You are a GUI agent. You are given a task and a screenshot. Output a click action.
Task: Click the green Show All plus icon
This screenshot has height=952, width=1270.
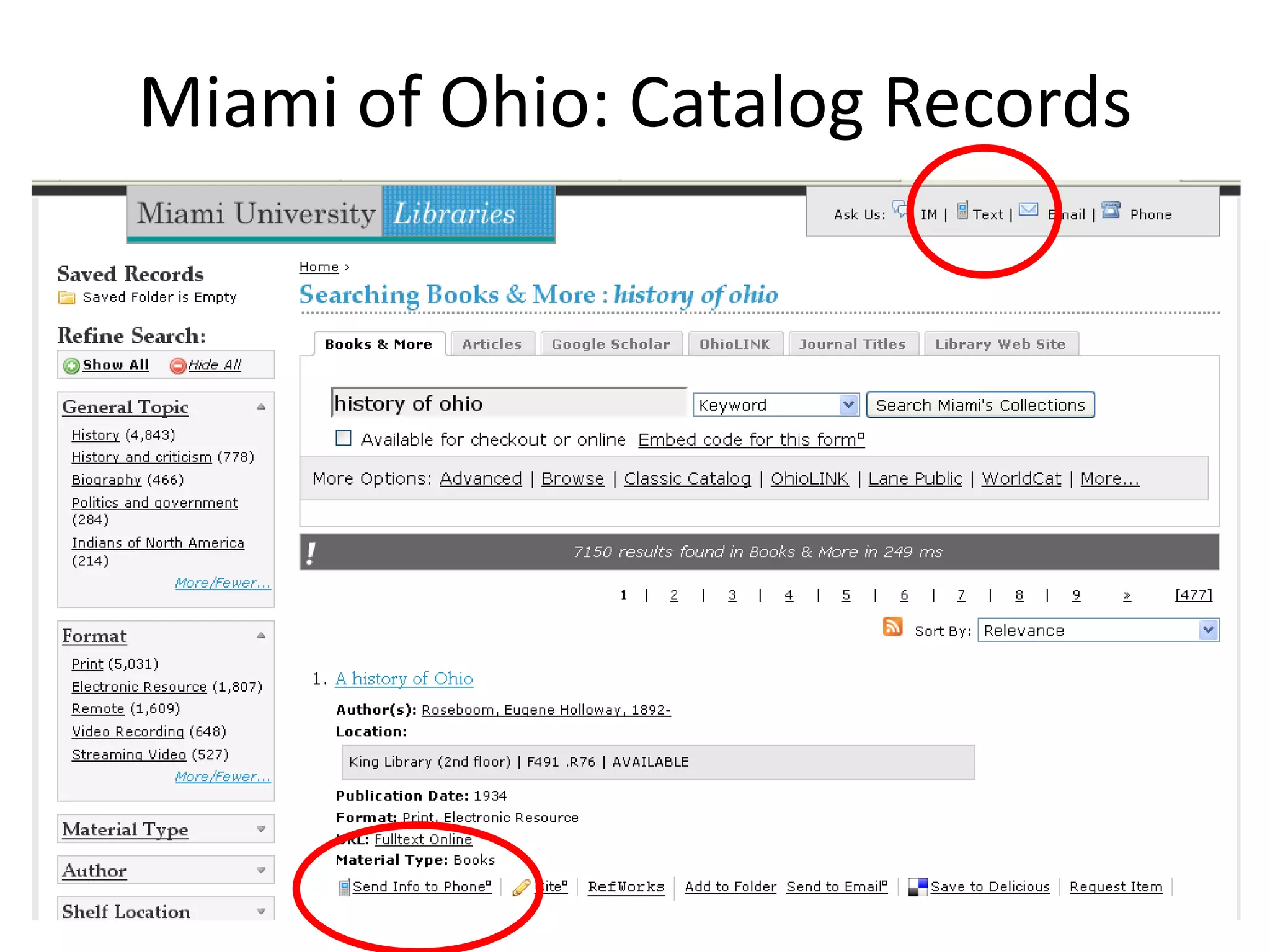(x=71, y=366)
